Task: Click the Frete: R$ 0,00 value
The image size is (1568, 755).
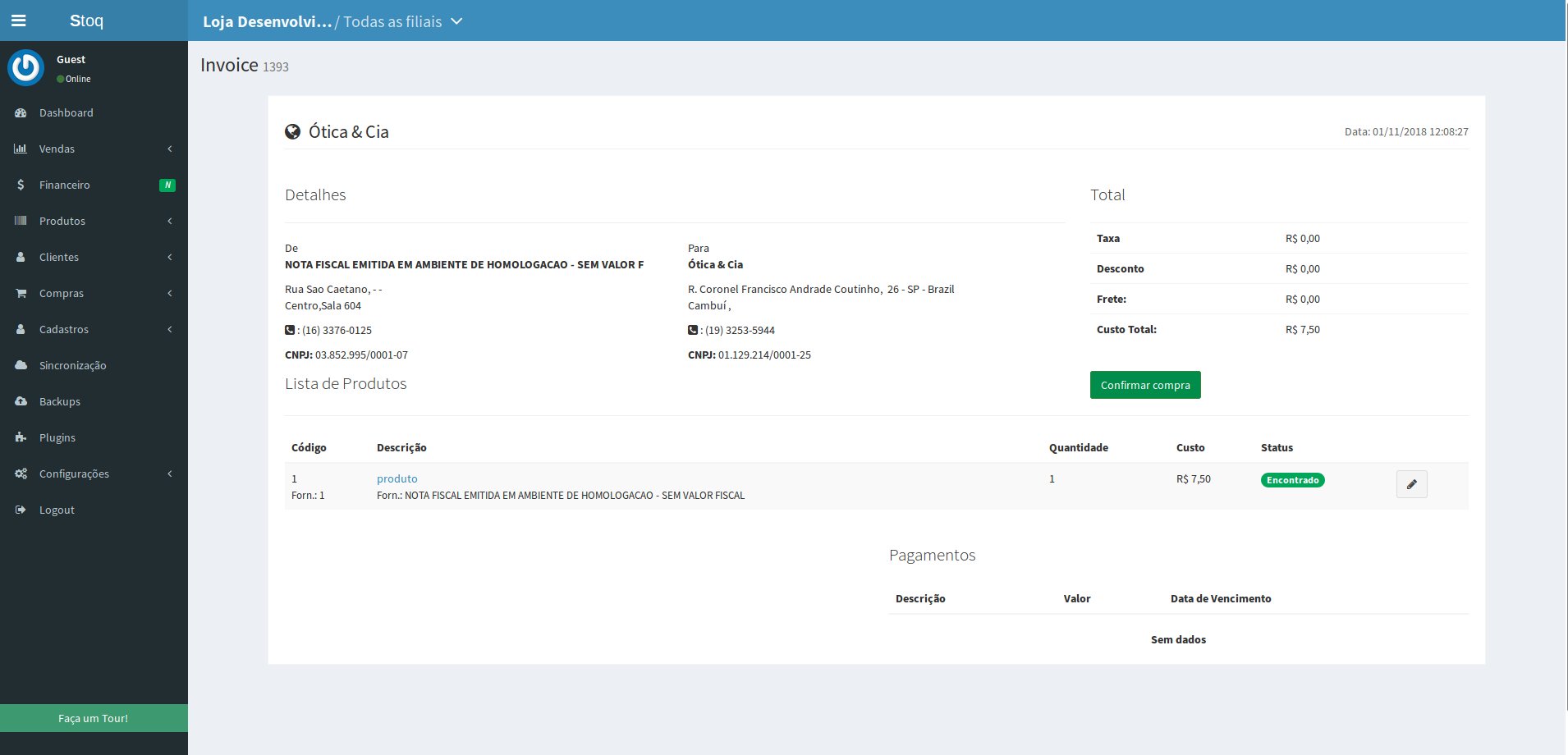Action: [x=1303, y=299]
